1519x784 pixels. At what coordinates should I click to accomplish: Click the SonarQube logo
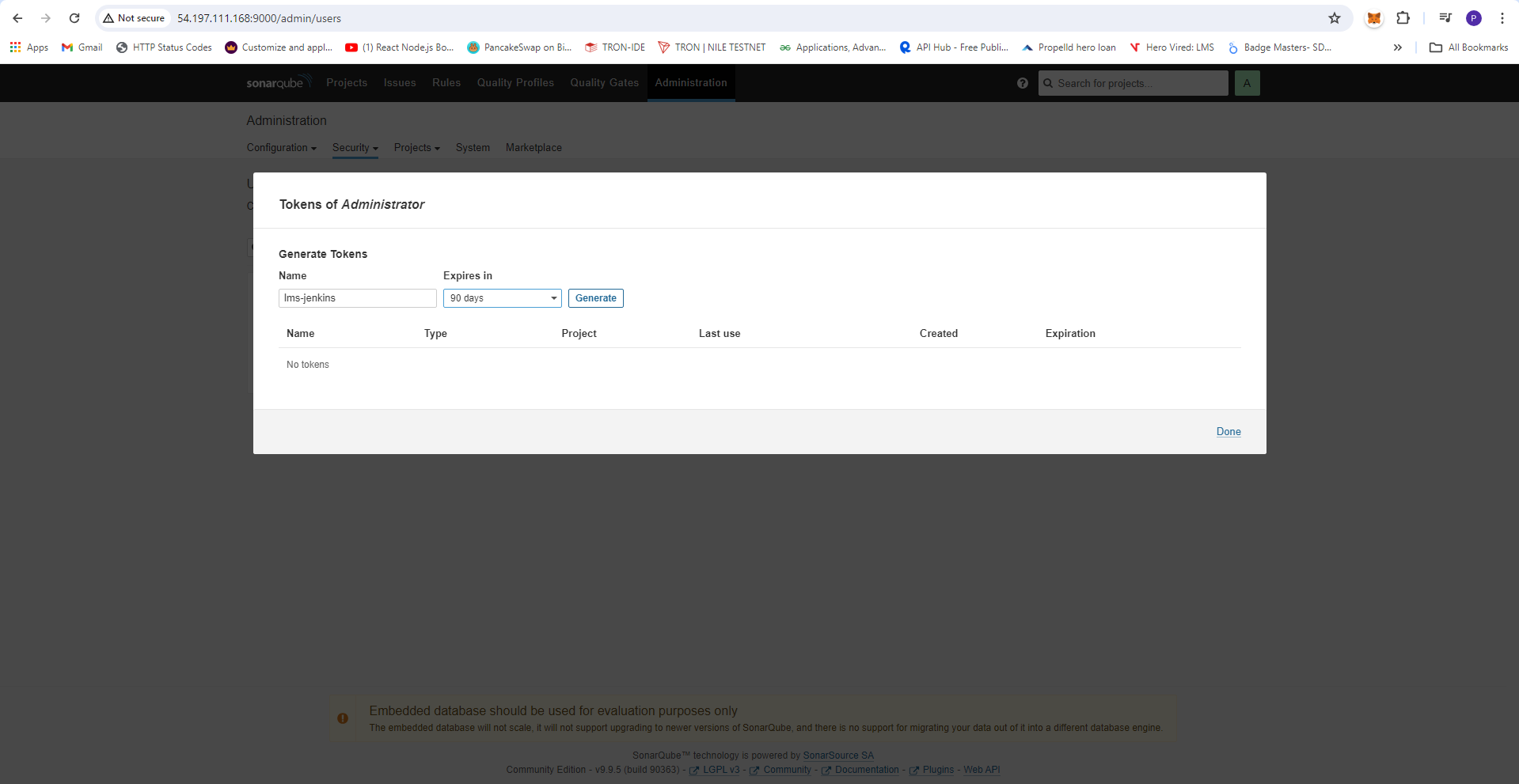pyautogui.click(x=279, y=82)
